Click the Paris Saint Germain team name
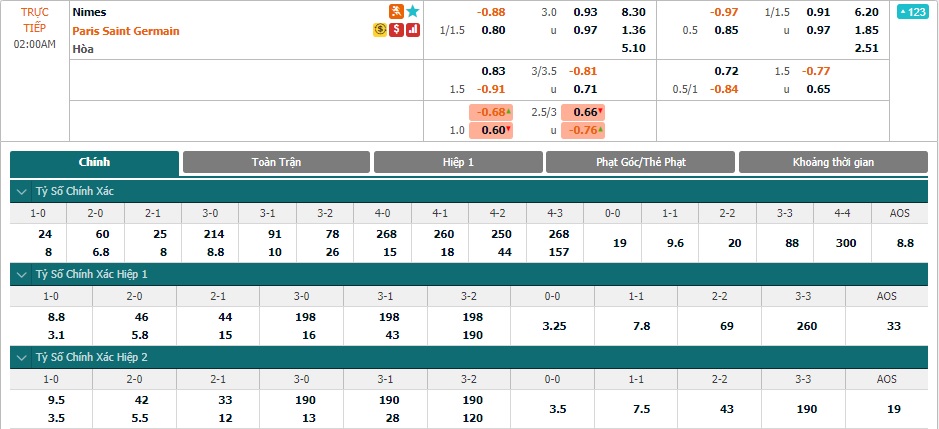 [126, 31]
